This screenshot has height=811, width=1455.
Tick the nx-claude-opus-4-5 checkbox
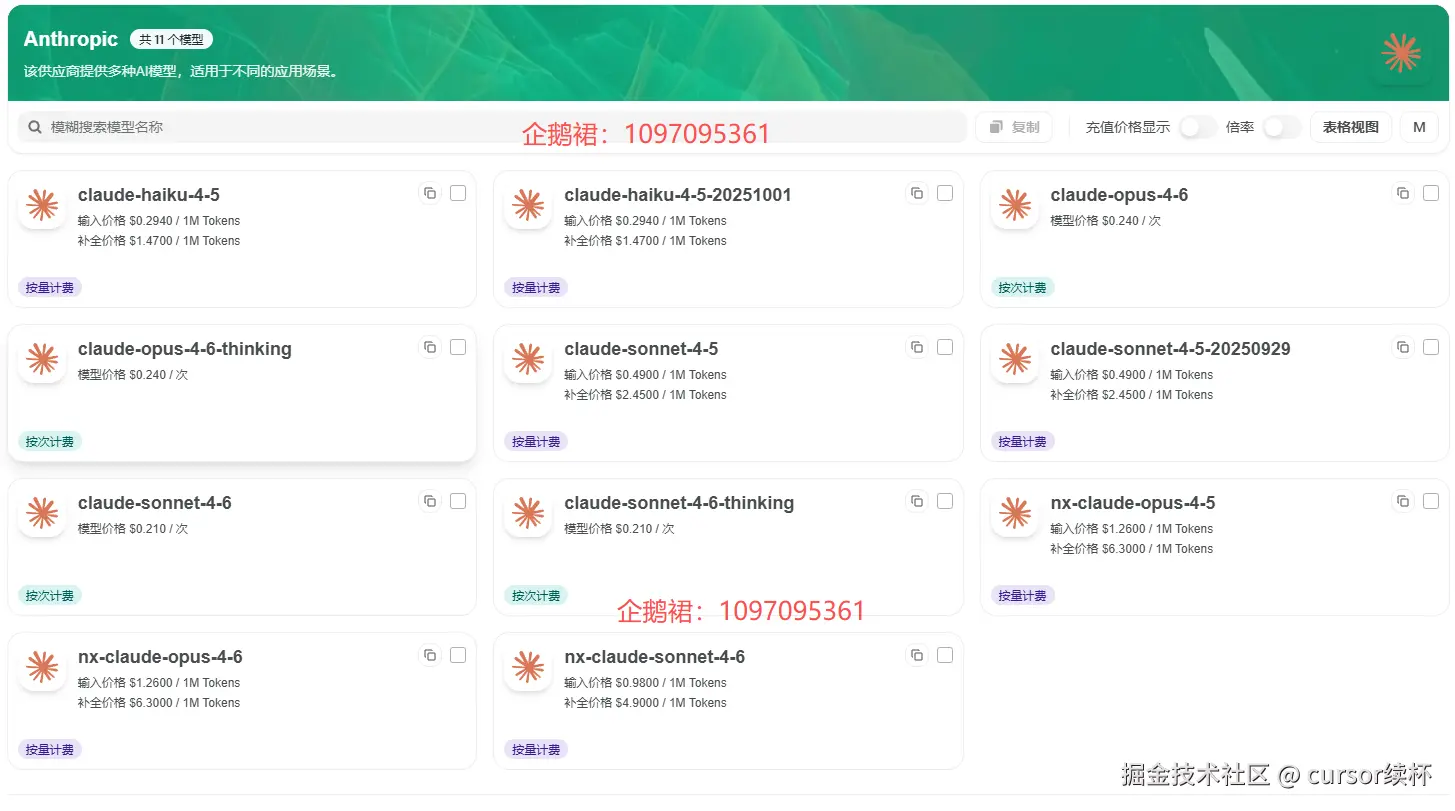point(1431,501)
